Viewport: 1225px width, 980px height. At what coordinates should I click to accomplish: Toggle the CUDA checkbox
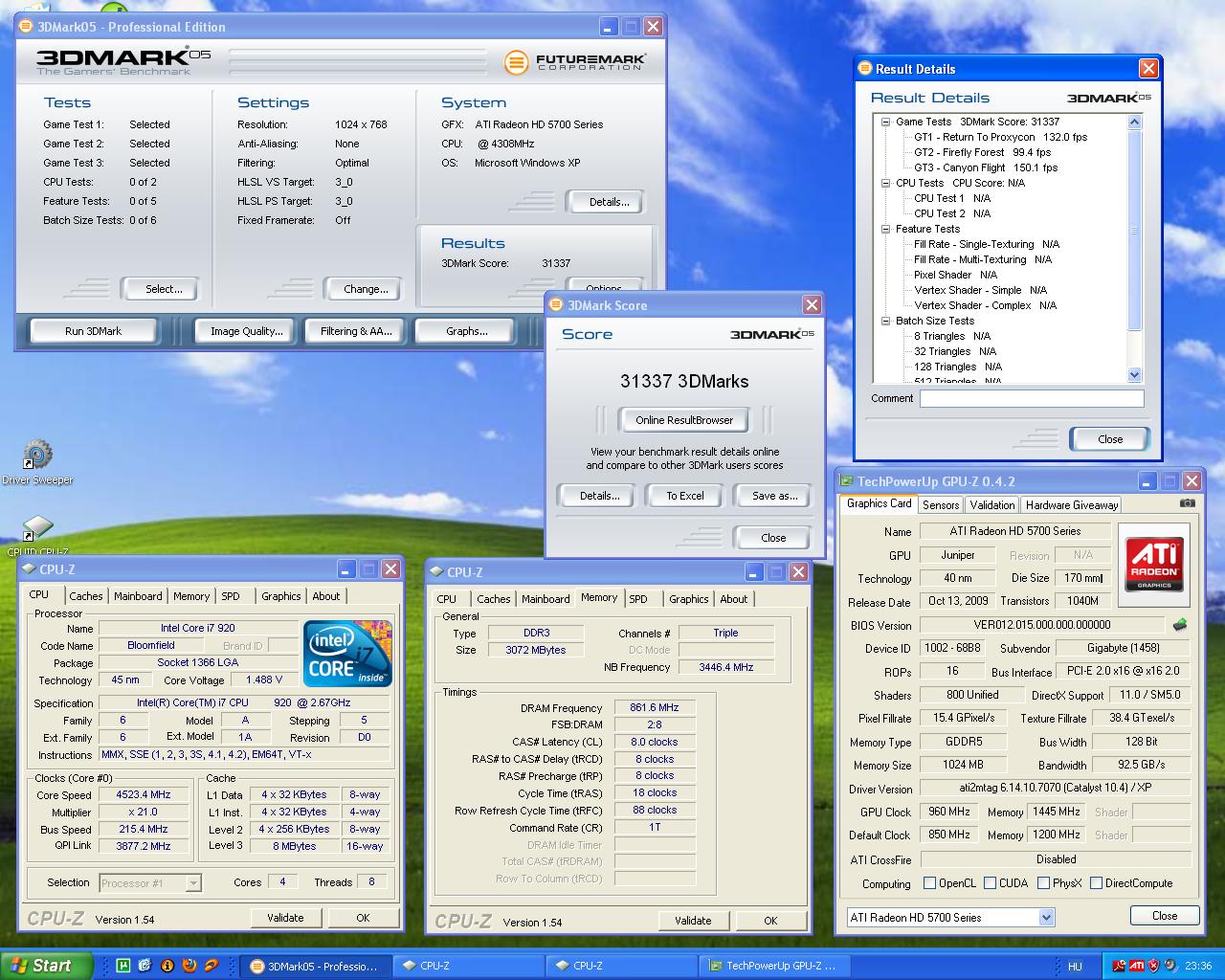coord(990,883)
